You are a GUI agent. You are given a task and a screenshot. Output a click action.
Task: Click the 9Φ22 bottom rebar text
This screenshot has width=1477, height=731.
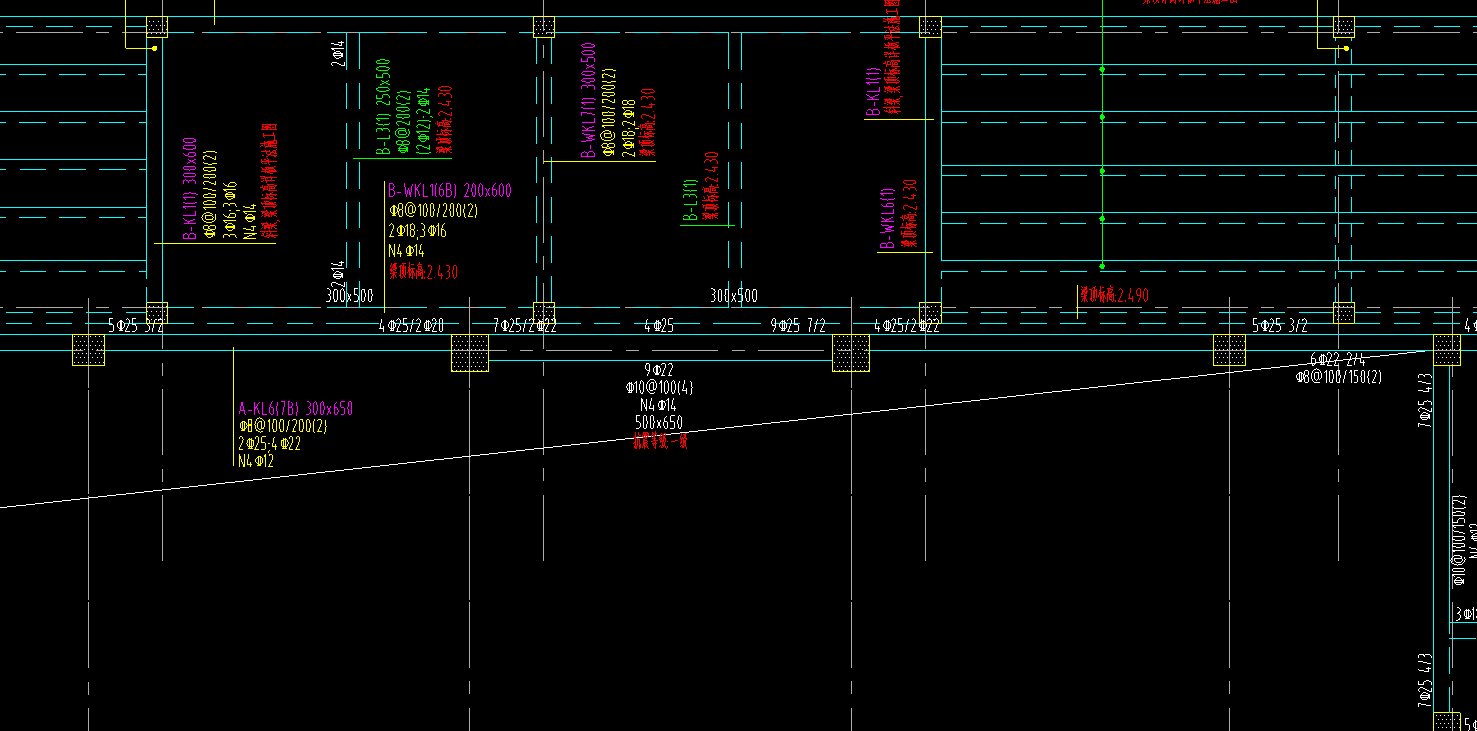[x=660, y=370]
